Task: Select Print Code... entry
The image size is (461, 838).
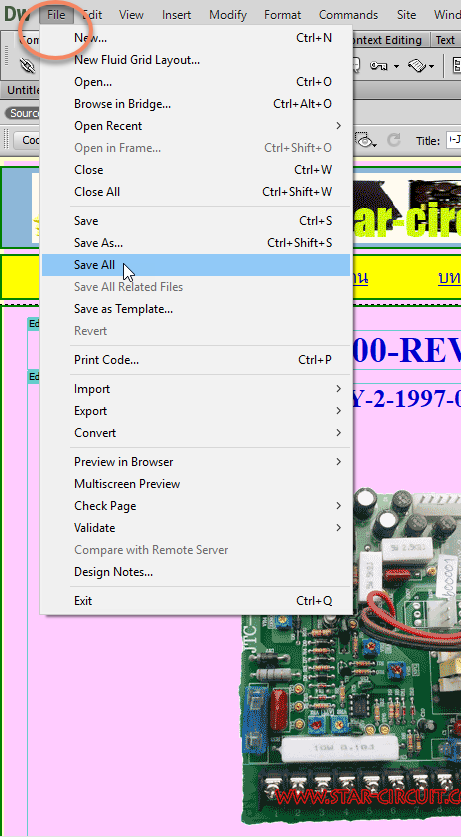Action: pos(196,360)
